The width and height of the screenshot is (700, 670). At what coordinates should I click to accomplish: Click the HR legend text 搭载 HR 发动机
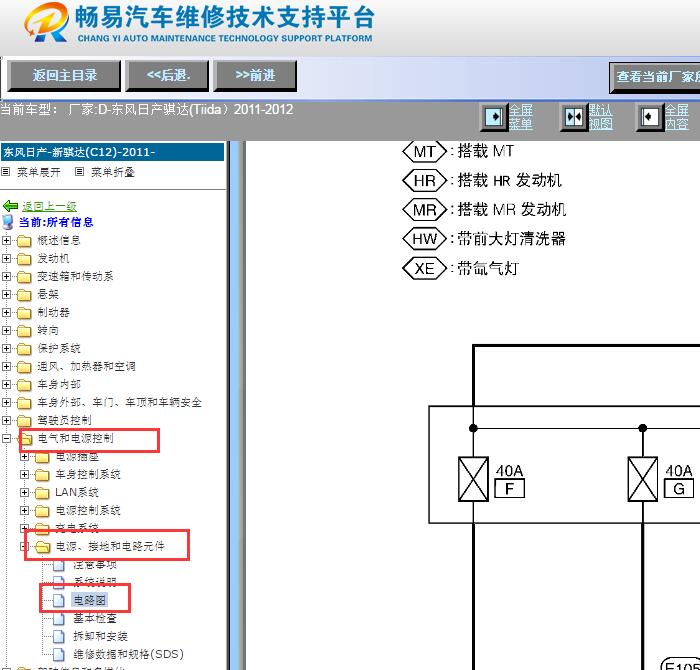(509, 180)
